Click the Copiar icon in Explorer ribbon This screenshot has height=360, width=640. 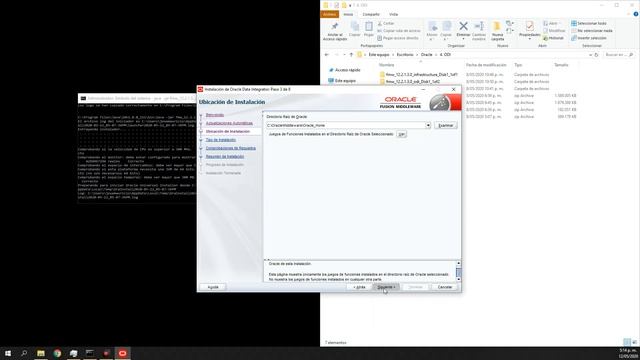click(x=355, y=27)
